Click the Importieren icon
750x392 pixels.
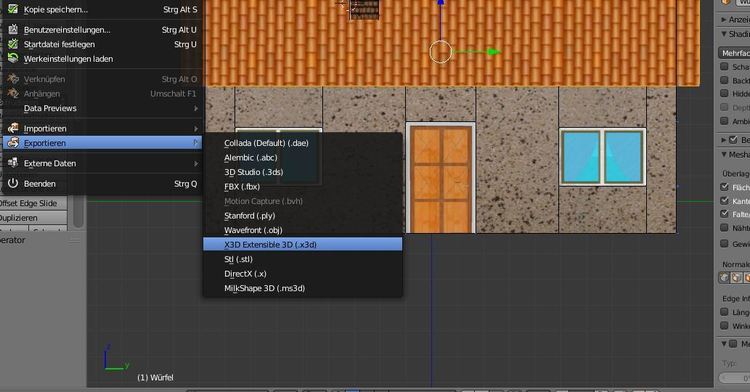[x=13, y=128]
